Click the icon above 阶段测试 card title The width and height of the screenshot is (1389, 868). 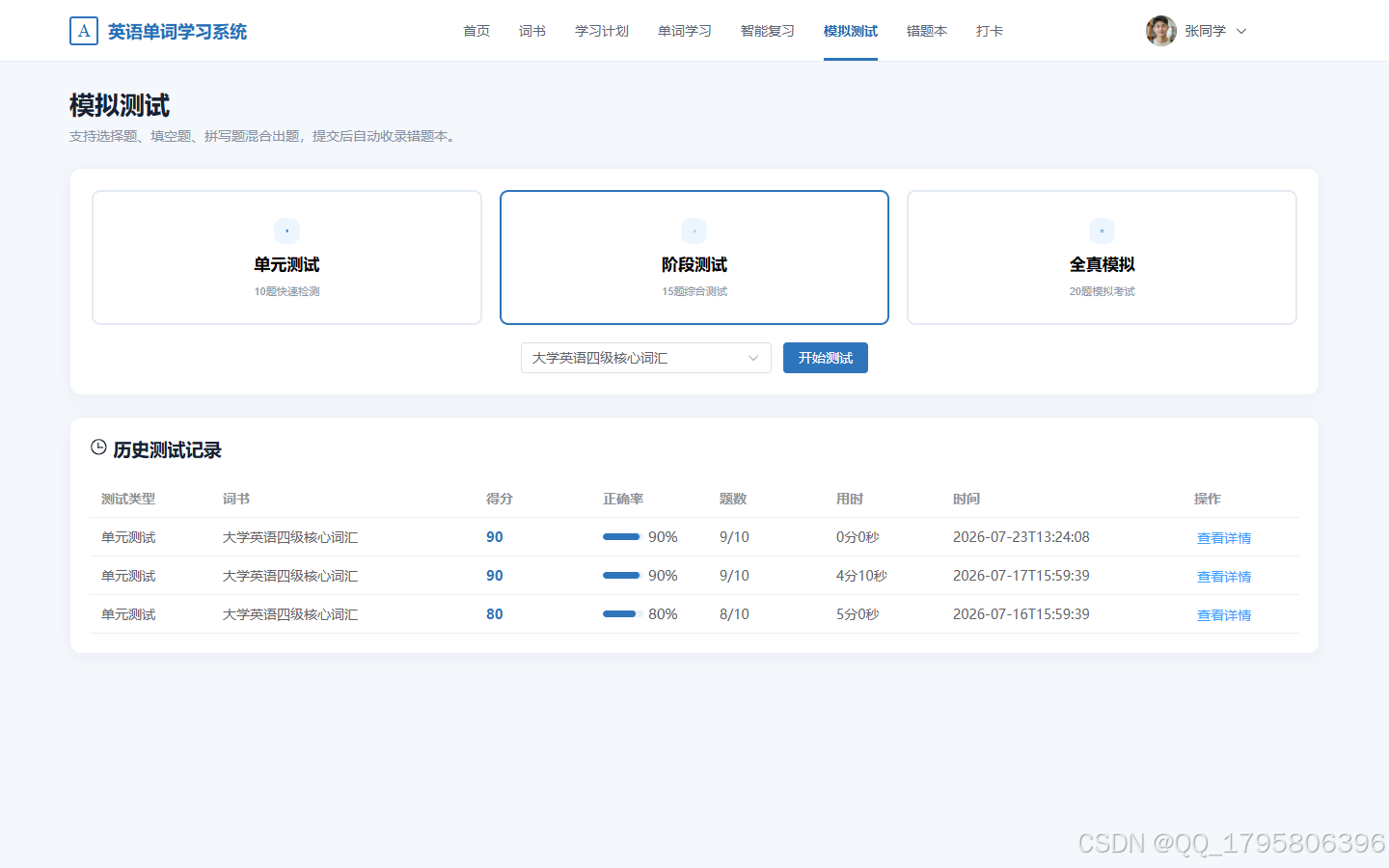click(694, 231)
